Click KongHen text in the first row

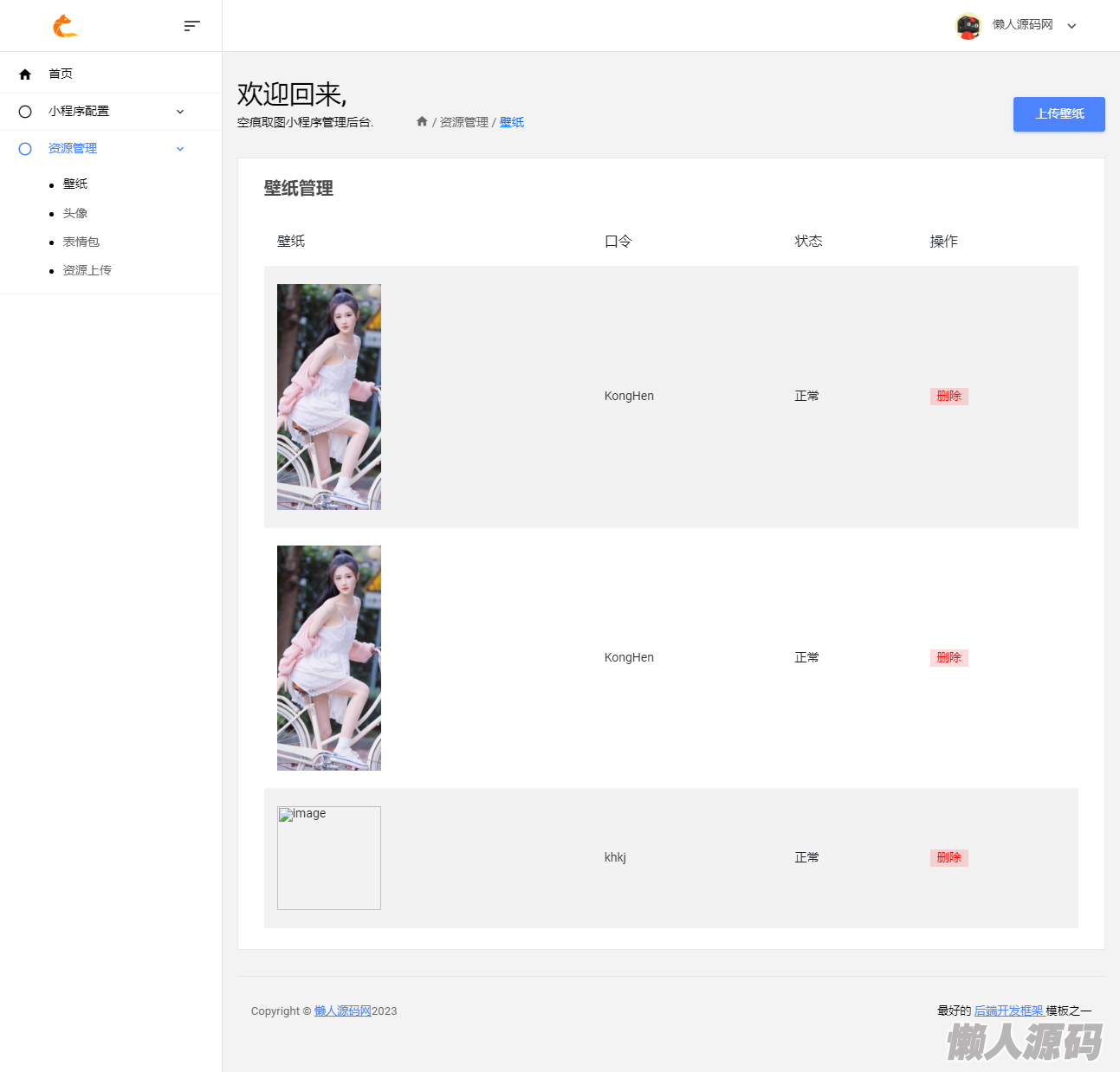click(x=629, y=396)
